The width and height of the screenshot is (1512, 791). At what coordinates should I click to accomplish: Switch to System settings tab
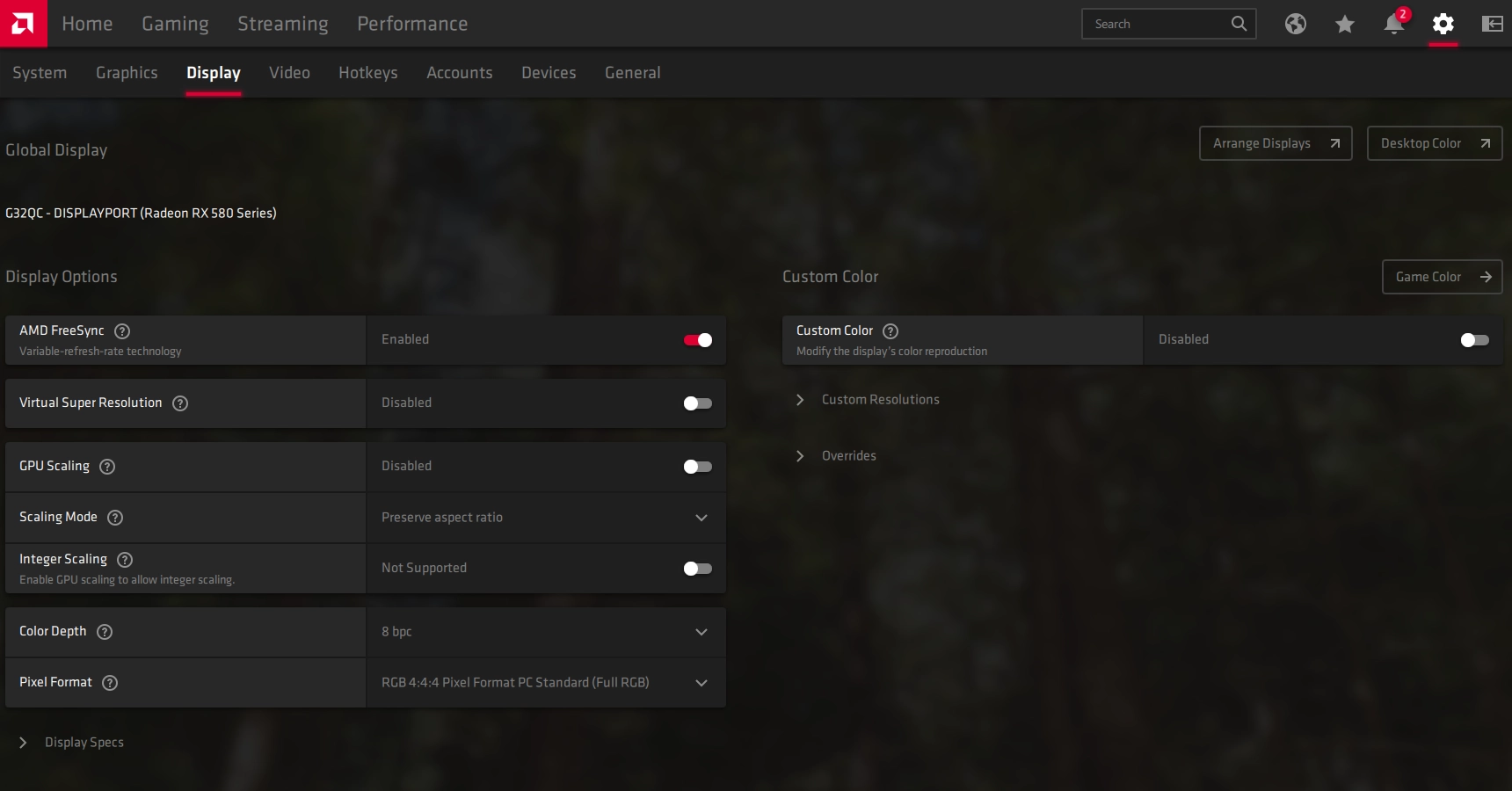pos(40,73)
